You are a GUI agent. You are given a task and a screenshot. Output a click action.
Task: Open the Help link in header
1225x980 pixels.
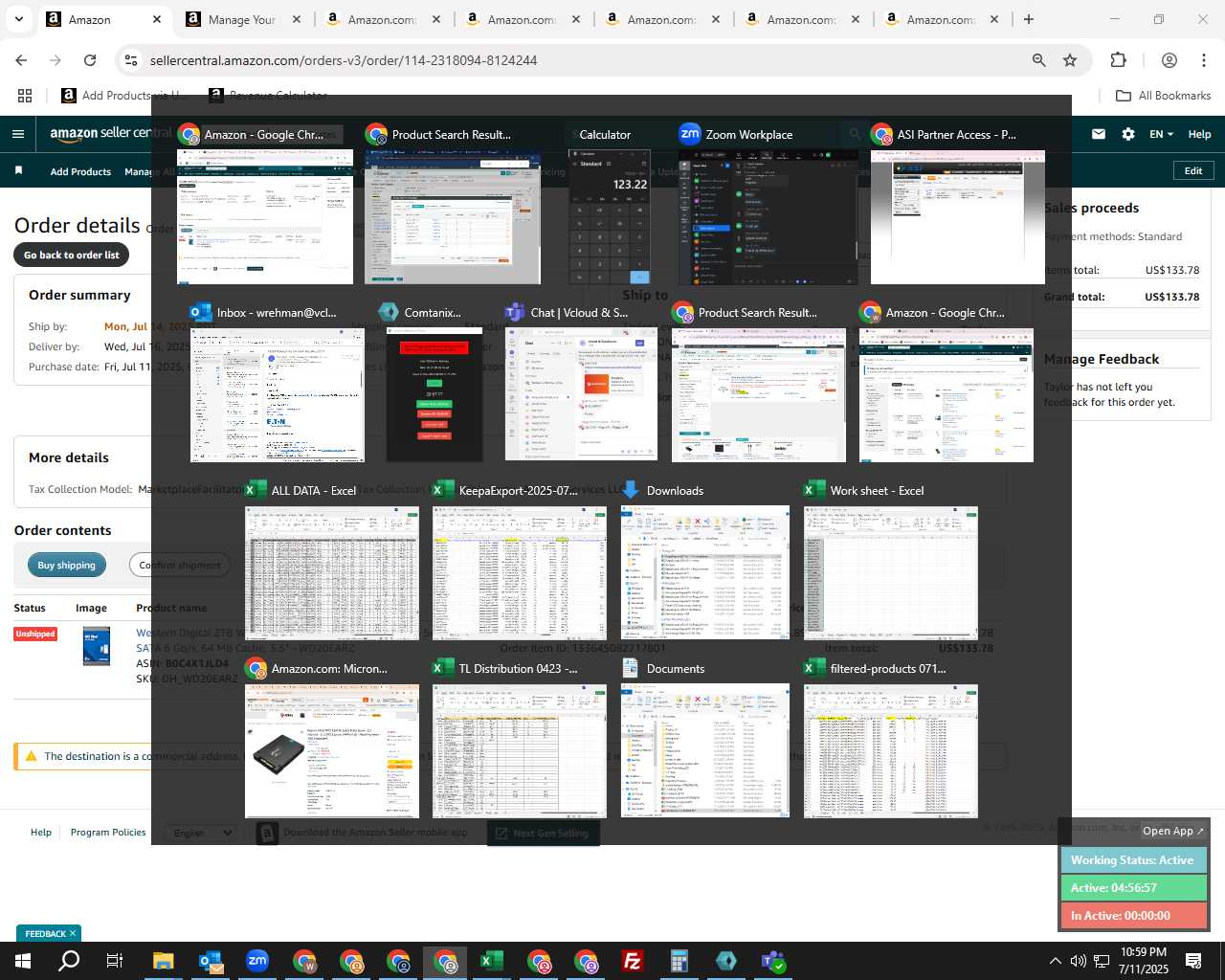click(x=1199, y=134)
